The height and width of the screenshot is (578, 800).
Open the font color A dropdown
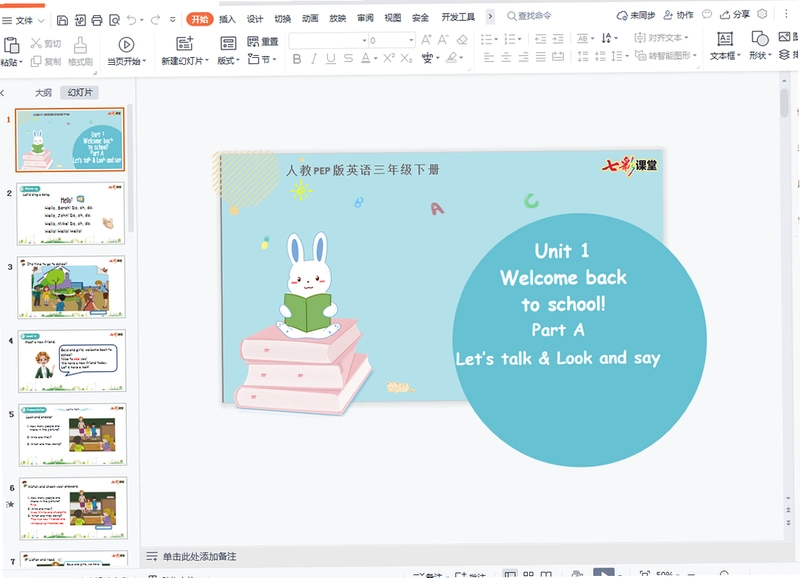tap(376, 59)
